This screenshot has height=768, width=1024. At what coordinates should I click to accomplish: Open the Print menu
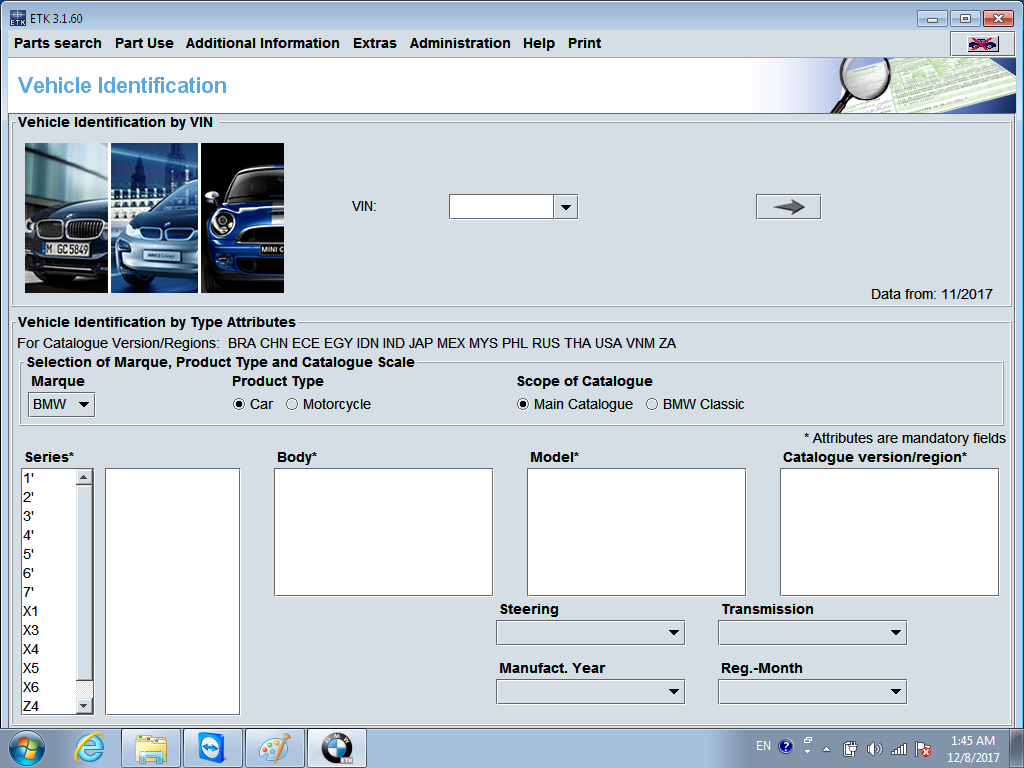[584, 43]
